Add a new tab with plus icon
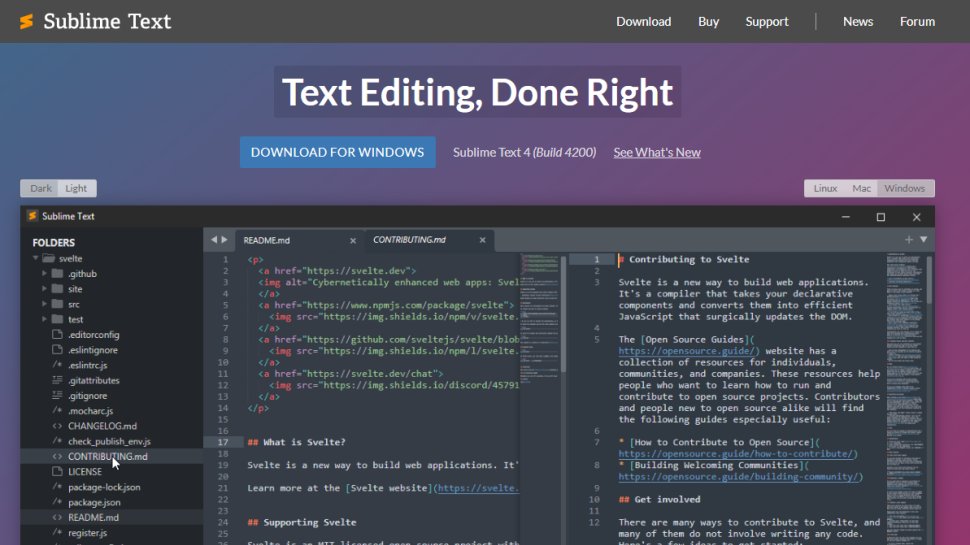Image resolution: width=970 pixels, height=545 pixels. (x=909, y=239)
